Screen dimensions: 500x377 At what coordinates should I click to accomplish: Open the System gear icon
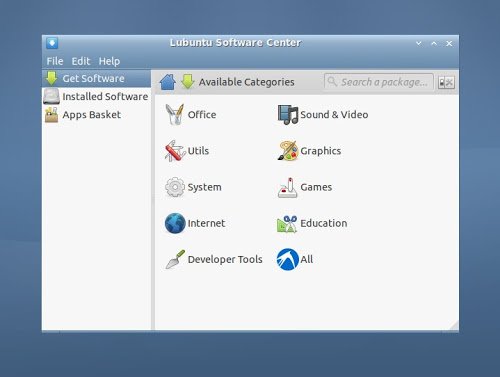175,187
